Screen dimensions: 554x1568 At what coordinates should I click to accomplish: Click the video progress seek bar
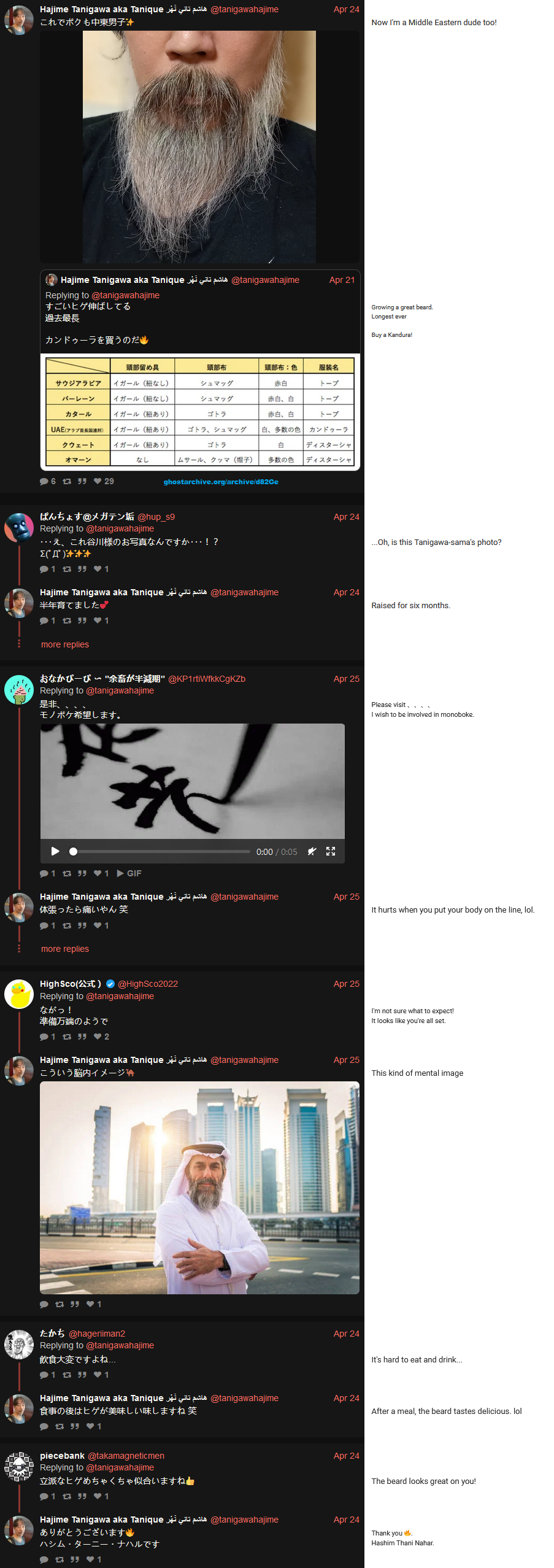click(x=161, y=851)
